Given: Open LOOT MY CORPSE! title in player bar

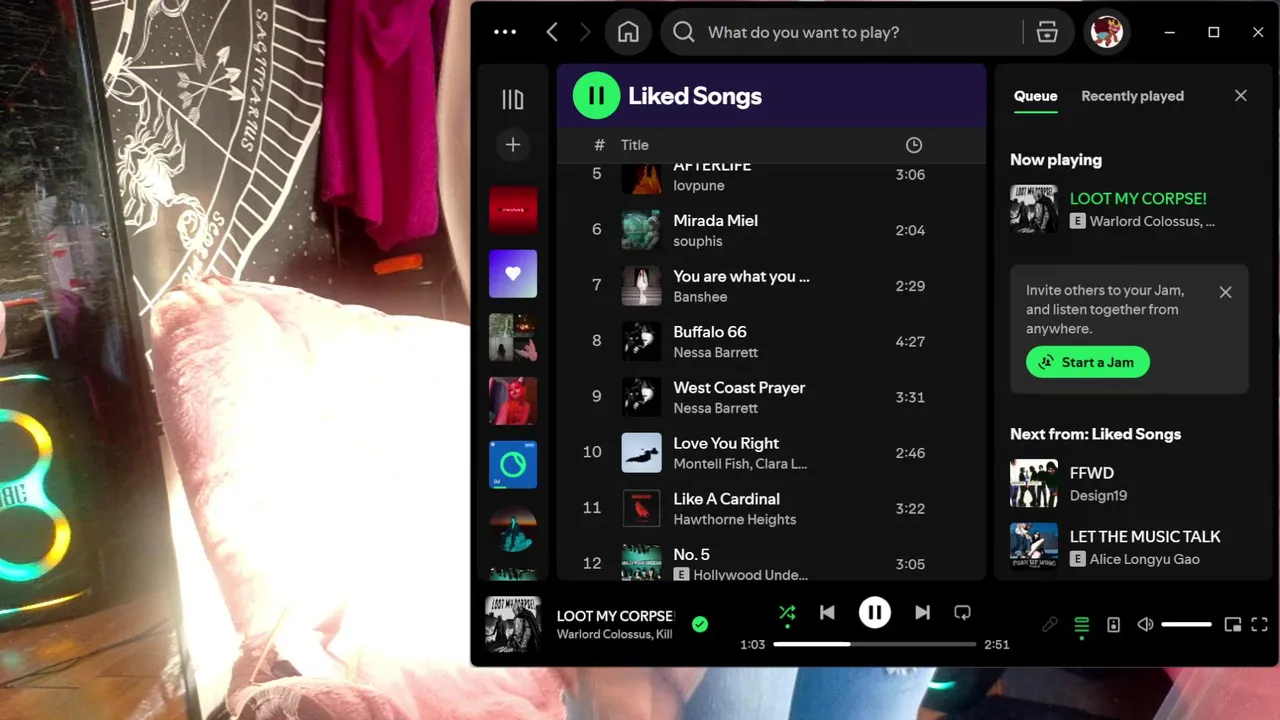Looking at the screenshot, I should [615, 616].
